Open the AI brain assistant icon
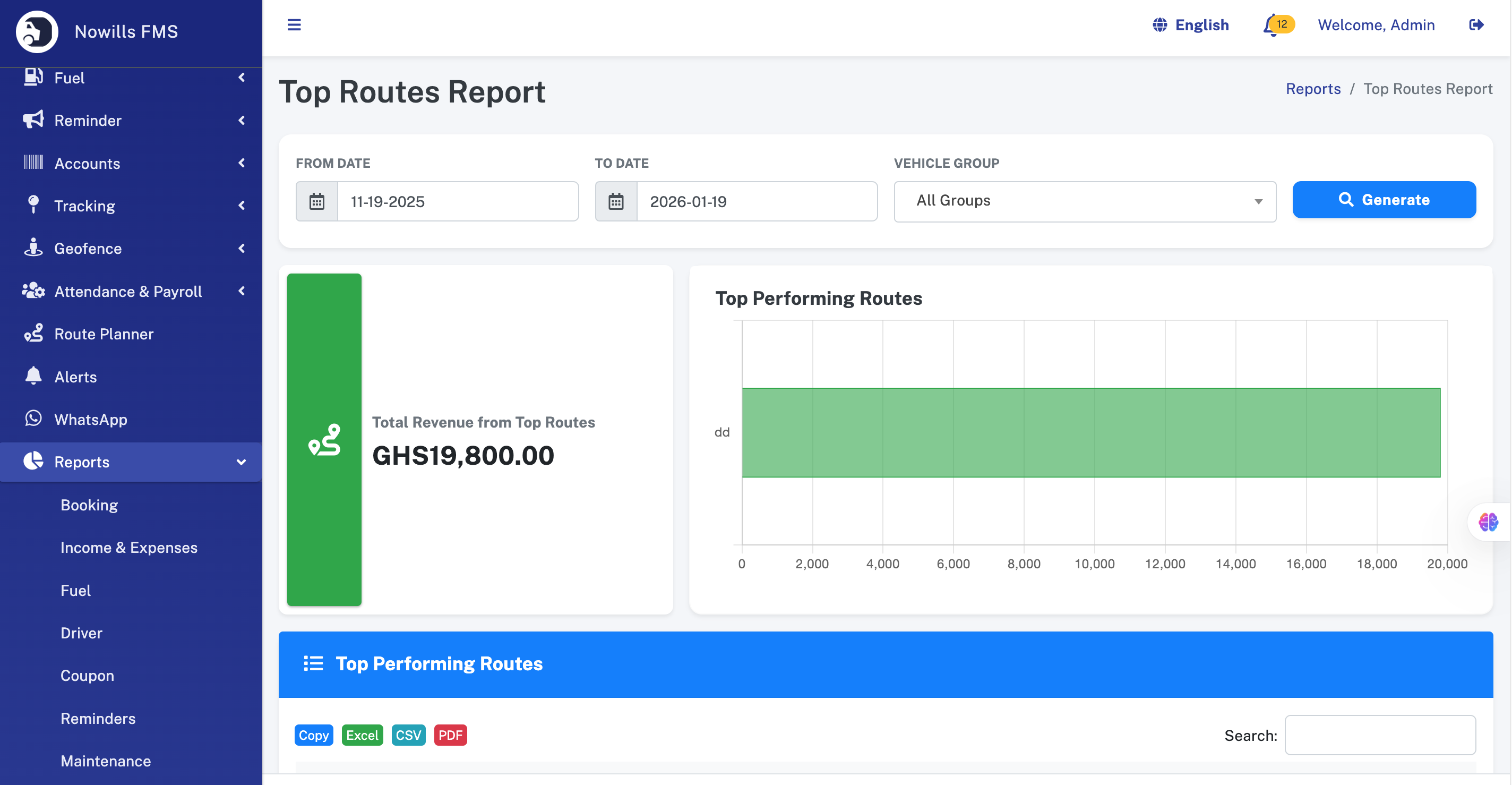This screenshot has height=785, width=1512. pos(1488,522)
